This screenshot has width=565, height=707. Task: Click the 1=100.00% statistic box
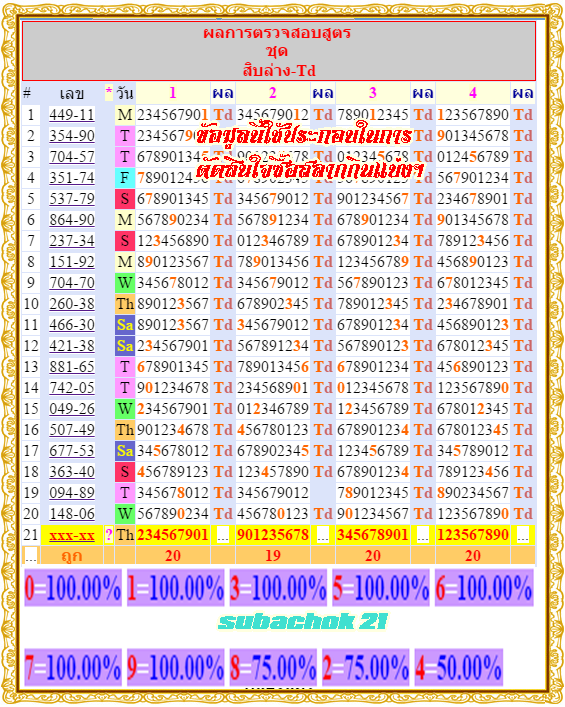point(176,588)
